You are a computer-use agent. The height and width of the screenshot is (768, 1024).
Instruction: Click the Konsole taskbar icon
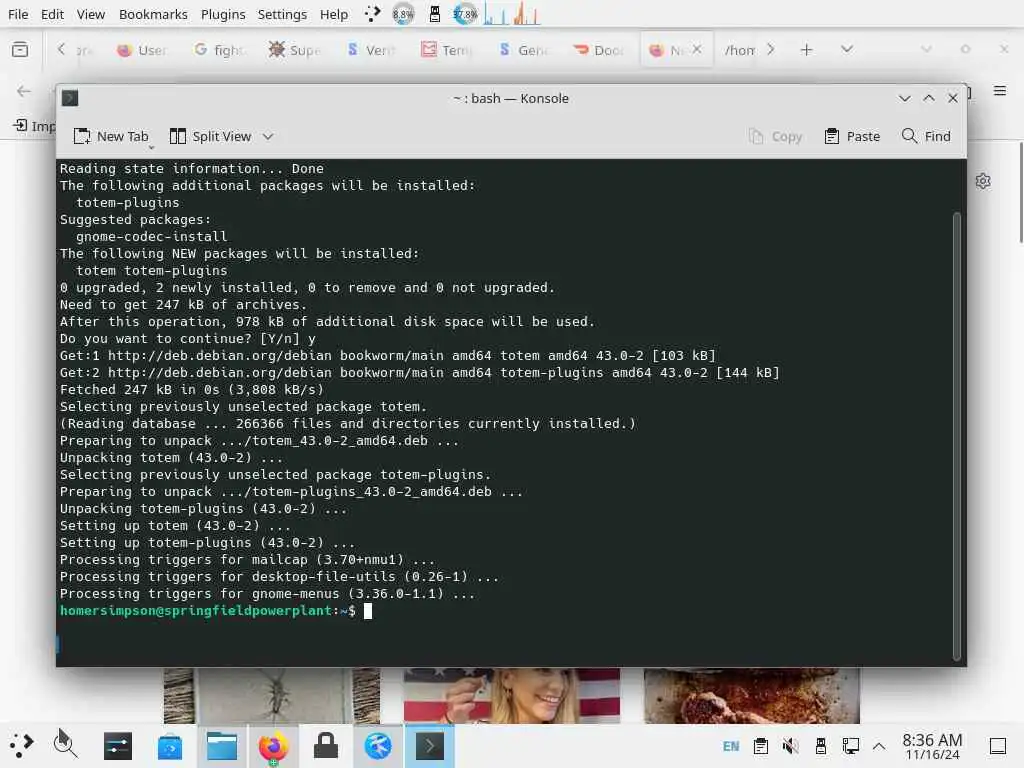coord(430,746)
